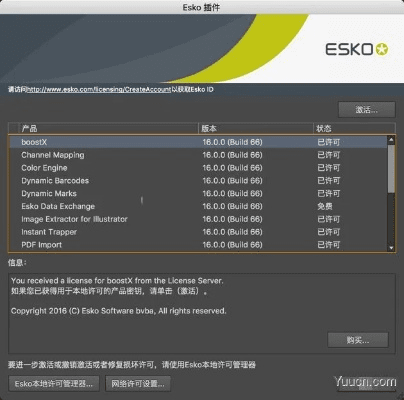Open 网络许可设置 network license settings
404x400 pixels.
138,384
